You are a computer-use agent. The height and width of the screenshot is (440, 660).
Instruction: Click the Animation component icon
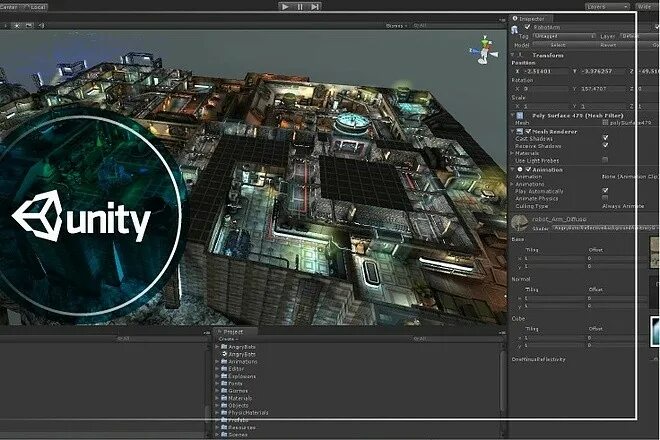coord(520,169)
